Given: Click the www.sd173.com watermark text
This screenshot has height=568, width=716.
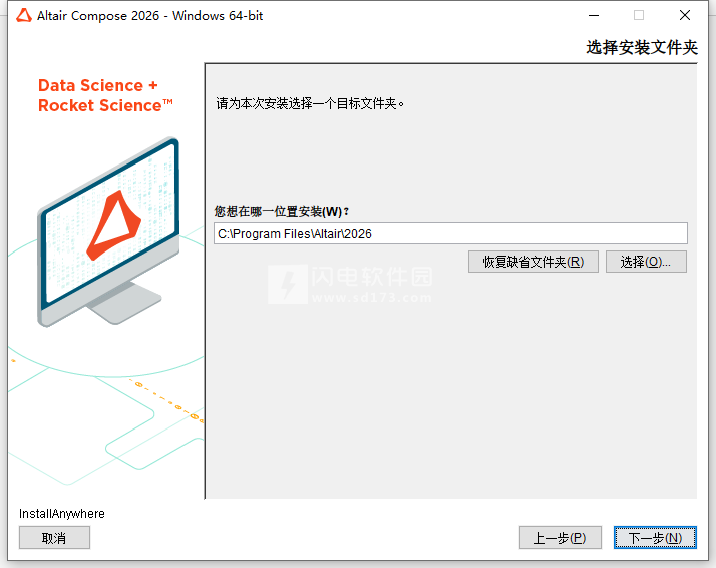Looking at the screenshot, I should pos(371,298).
